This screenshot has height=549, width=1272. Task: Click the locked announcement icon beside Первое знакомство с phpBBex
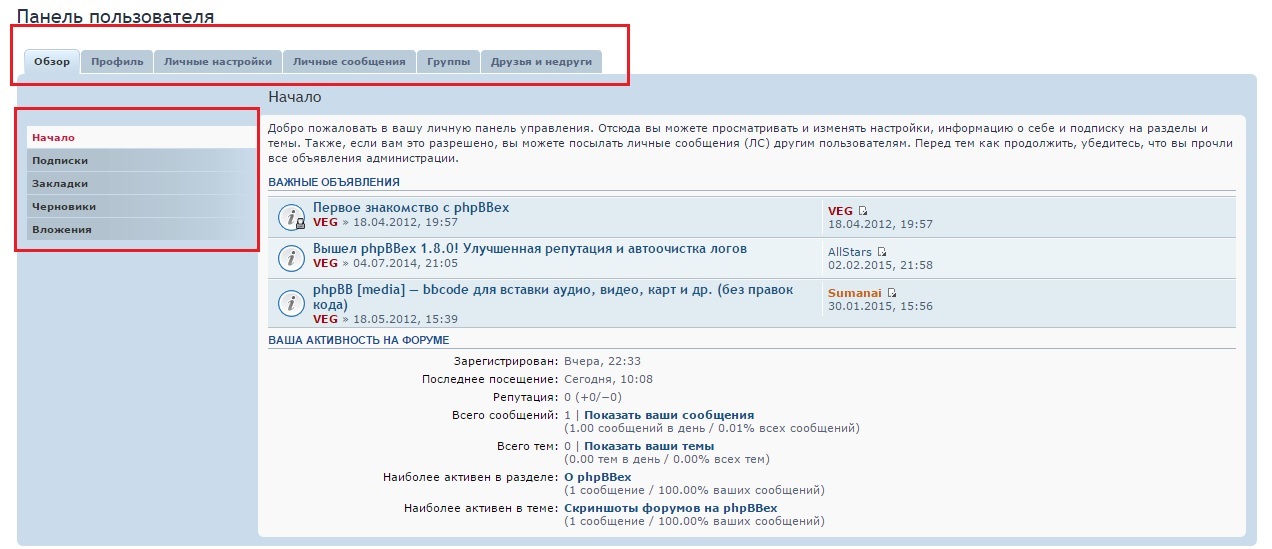[291, 216]
